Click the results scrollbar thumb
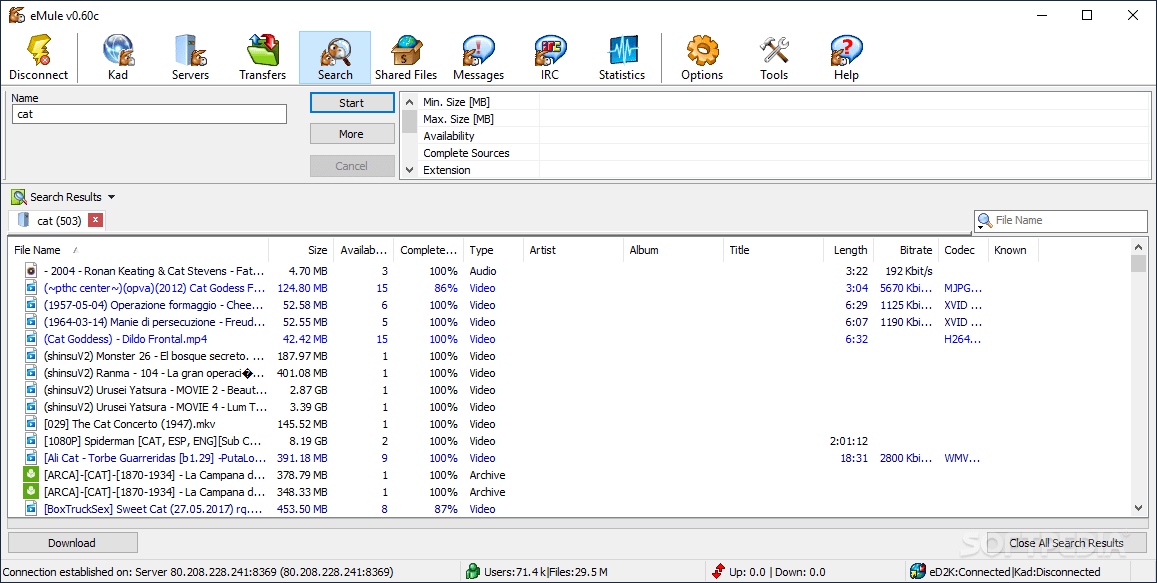Screen dimensions: 1157x583 (1138, 263)
